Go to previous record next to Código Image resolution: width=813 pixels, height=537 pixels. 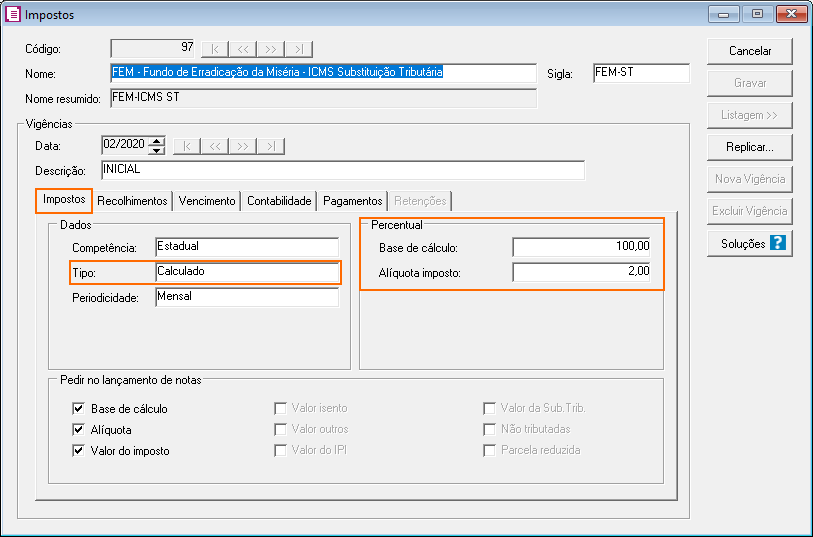tap(243, 49)
